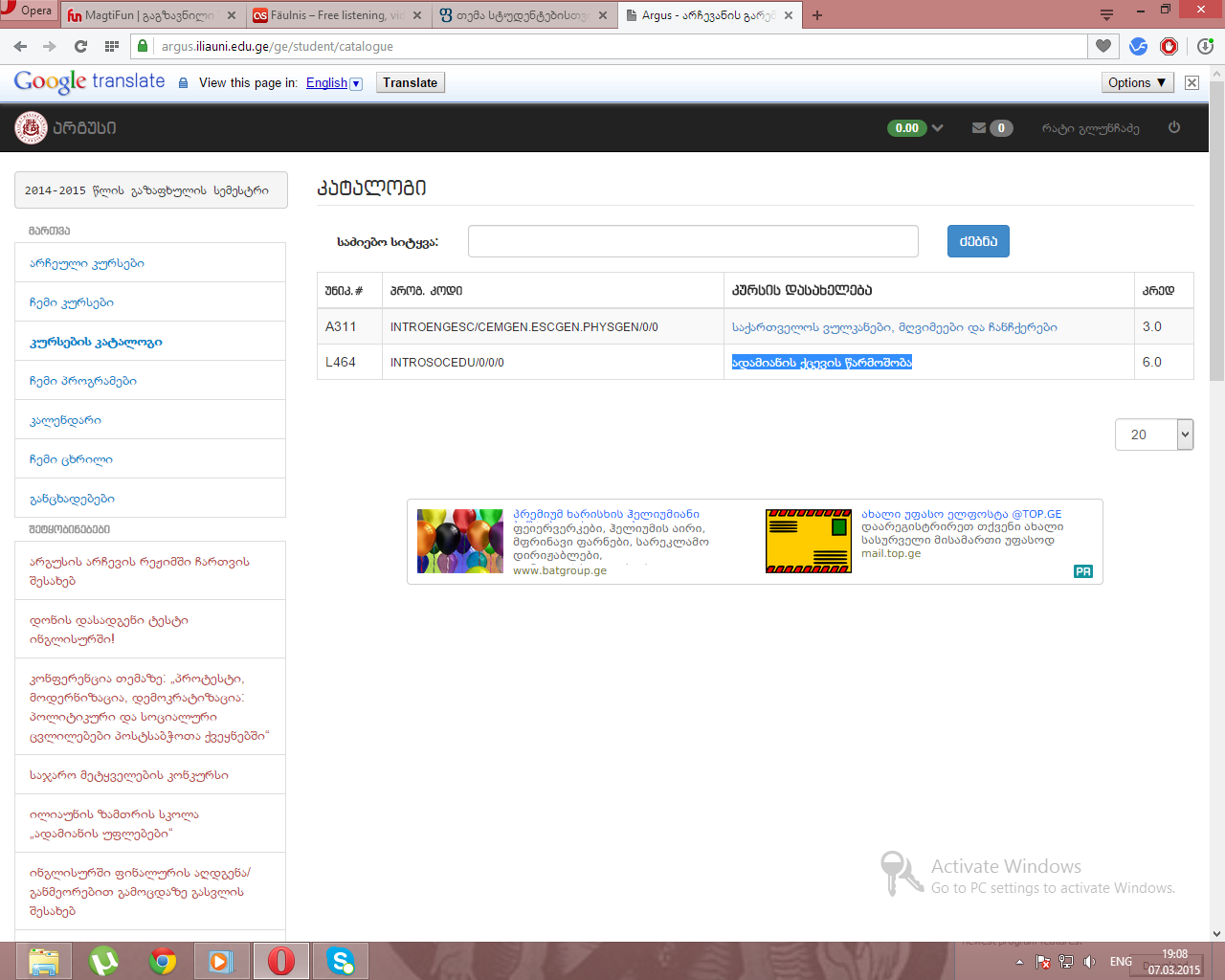The height and width of the screenshot is (980, 1225).
Task: Switch to the third tab with Georgian title
Action: (522, 15)
